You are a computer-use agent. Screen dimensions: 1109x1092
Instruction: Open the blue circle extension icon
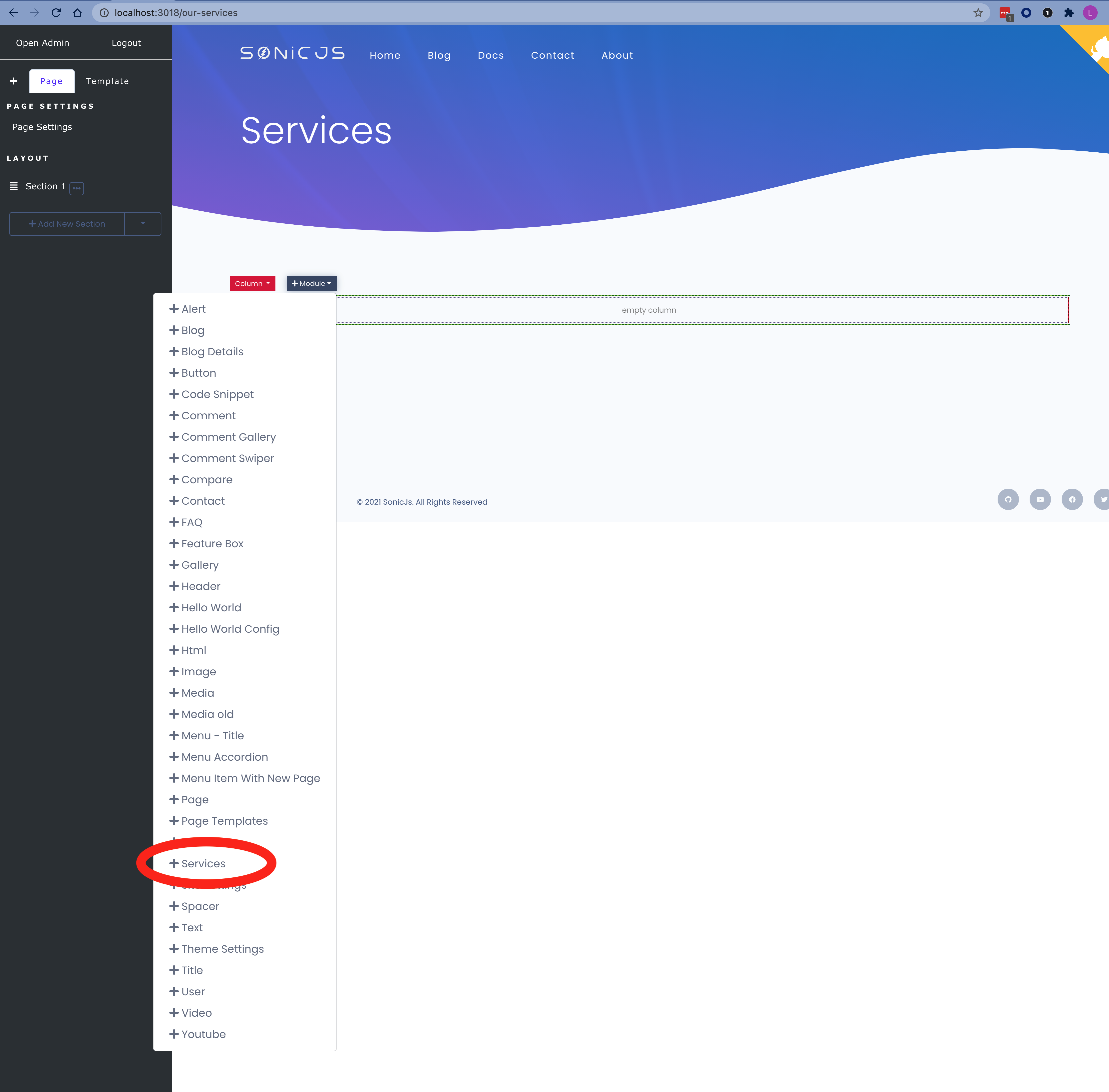tap(1026, 13)
